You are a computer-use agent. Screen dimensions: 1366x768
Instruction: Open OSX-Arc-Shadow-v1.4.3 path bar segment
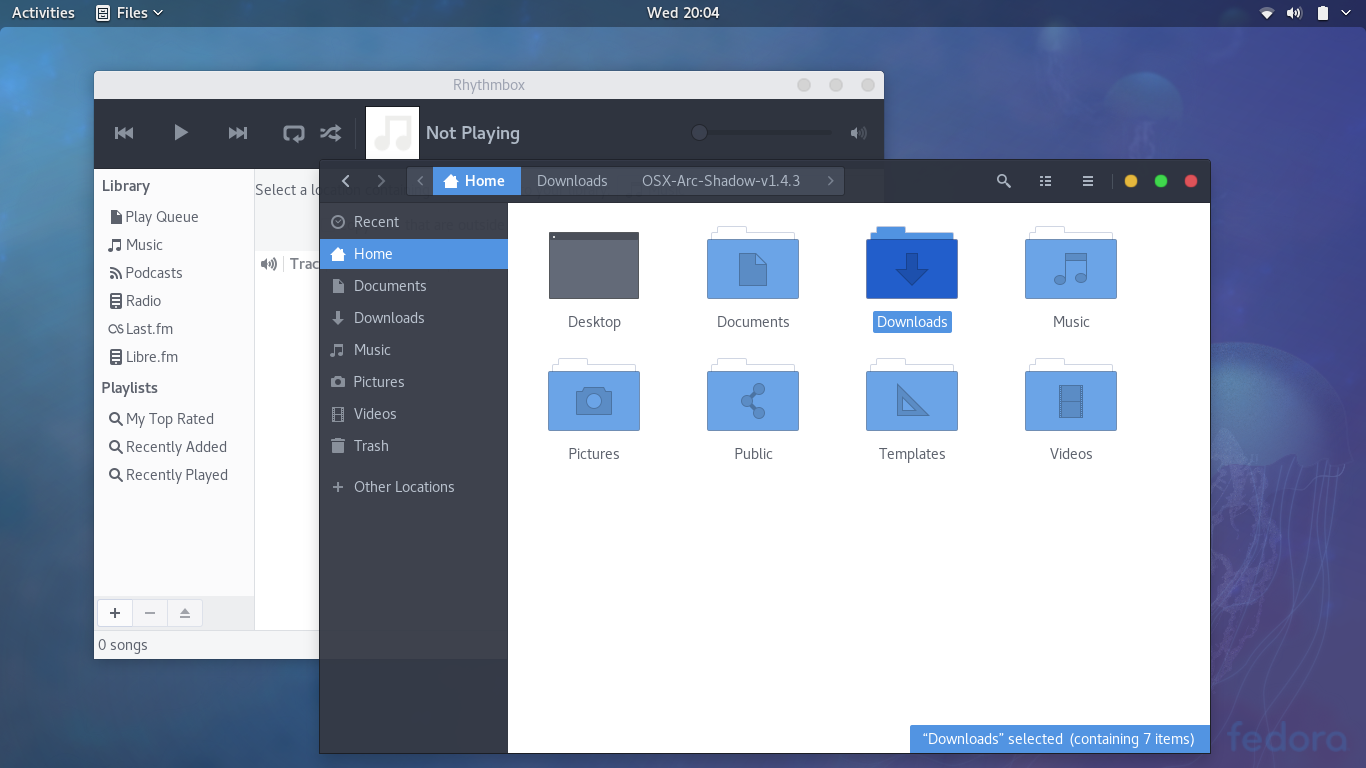click(x=720, y=181)
